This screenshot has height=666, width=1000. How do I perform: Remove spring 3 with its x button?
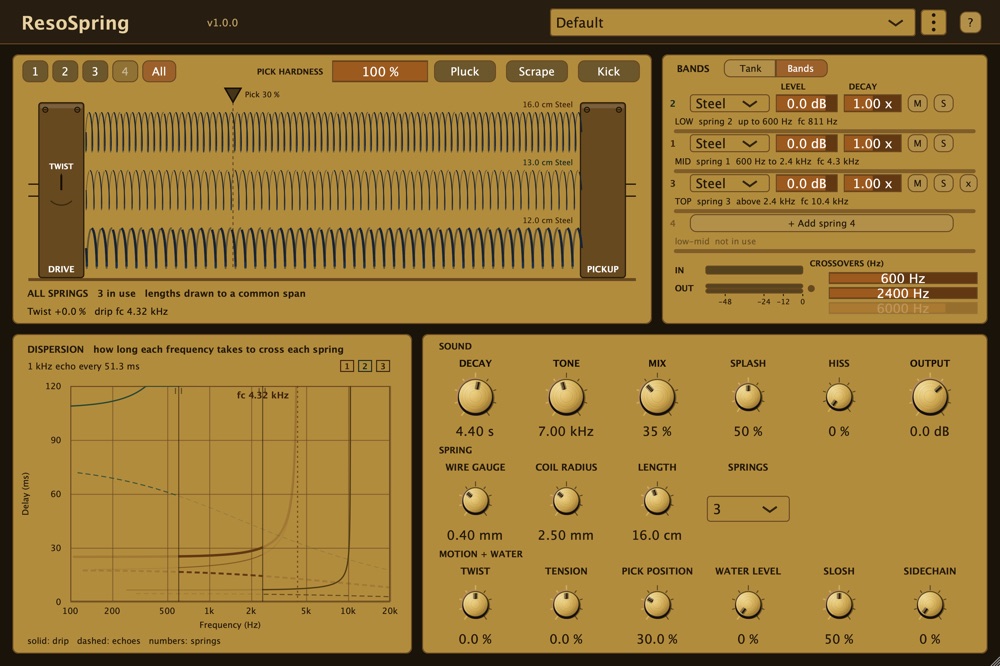[x=968, y=184]
